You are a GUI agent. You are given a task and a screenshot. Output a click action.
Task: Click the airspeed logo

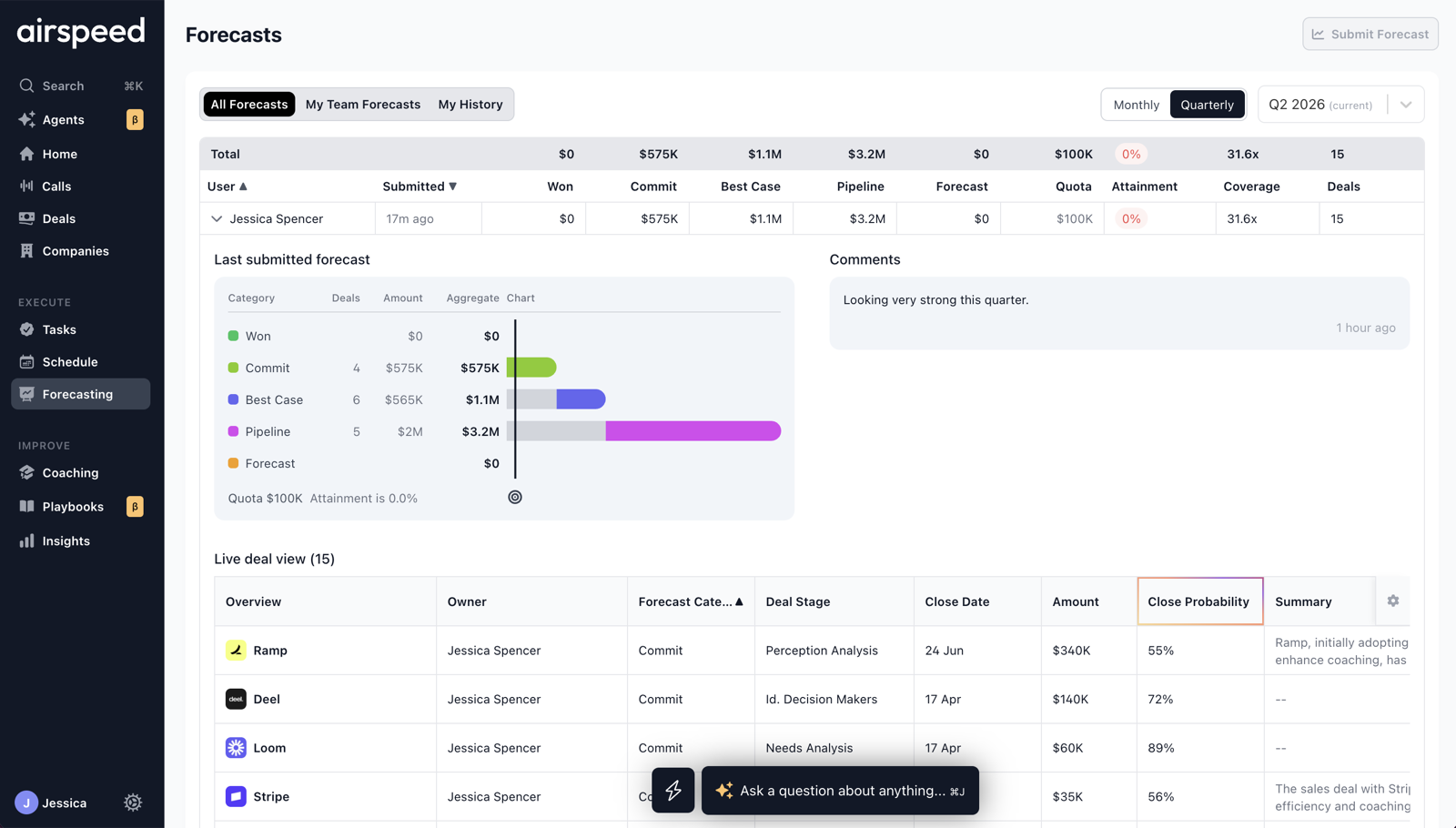point(81,32)
